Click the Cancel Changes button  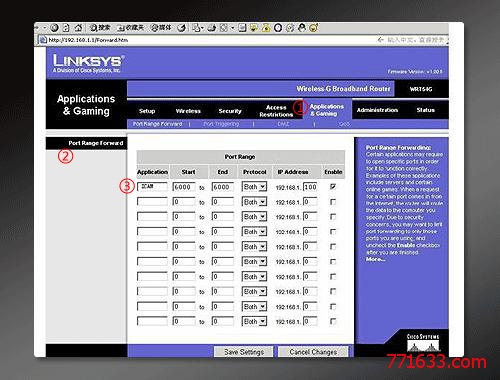pyautogui.click(x=313, y=352)
